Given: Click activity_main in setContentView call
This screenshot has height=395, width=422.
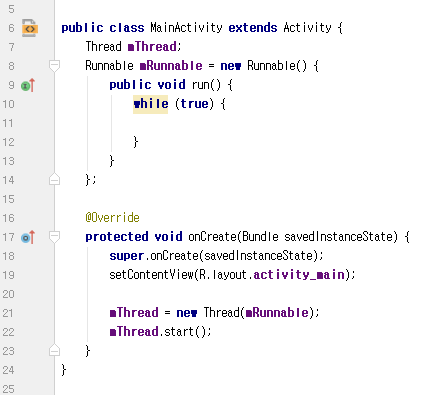Looking at the screenshot, I should pos(299,275).
